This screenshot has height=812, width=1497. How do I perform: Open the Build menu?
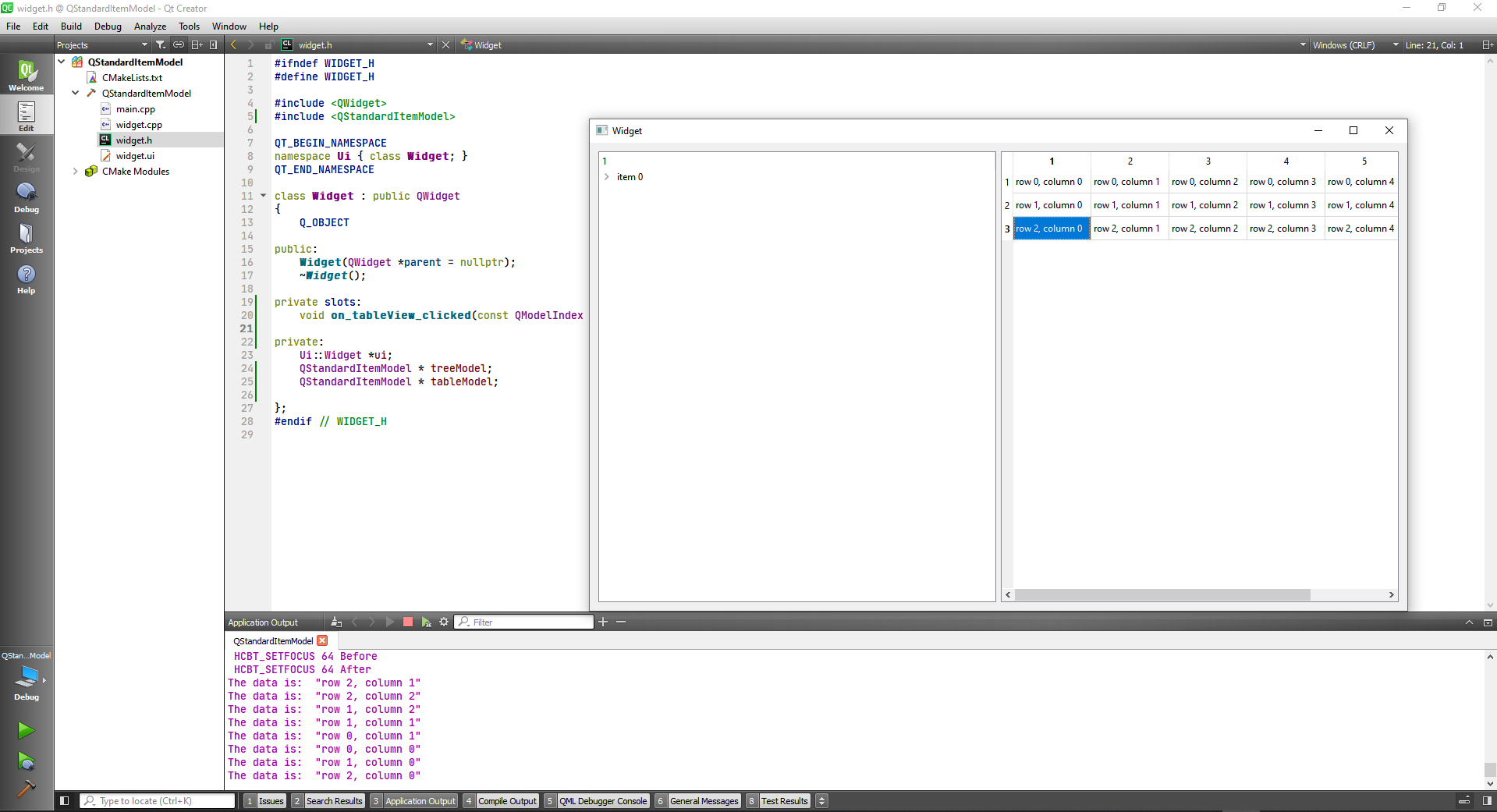click(71, 26)
